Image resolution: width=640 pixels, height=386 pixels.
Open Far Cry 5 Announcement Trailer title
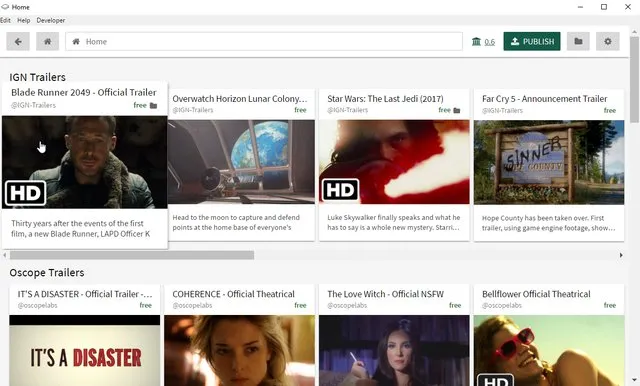[x=544, y=99]
